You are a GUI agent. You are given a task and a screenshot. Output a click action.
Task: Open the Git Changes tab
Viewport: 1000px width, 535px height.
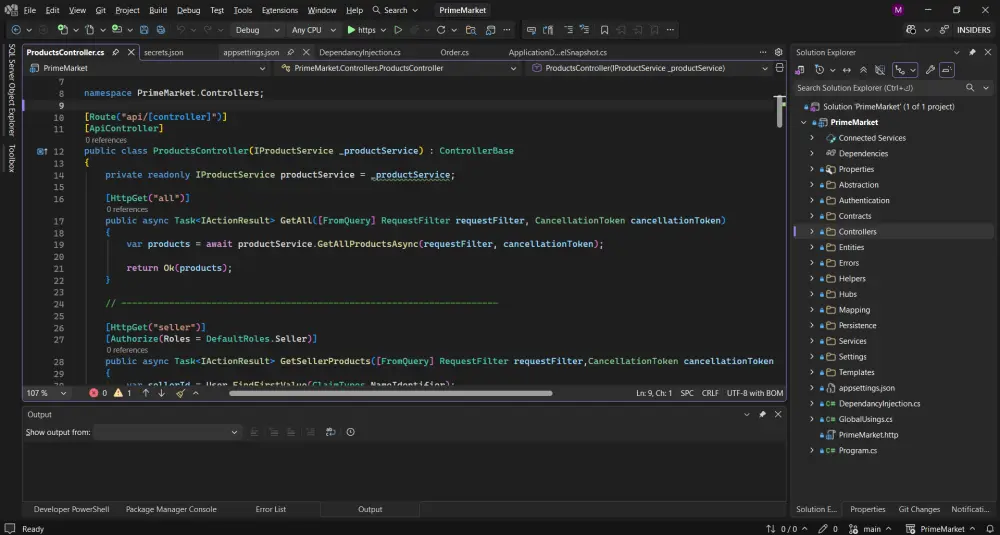tap(919, 509)
